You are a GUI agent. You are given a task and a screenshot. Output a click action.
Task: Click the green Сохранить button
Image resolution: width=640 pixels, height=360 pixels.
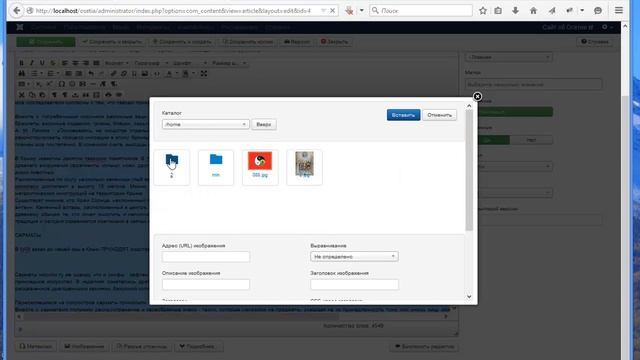tap(46, 42)
